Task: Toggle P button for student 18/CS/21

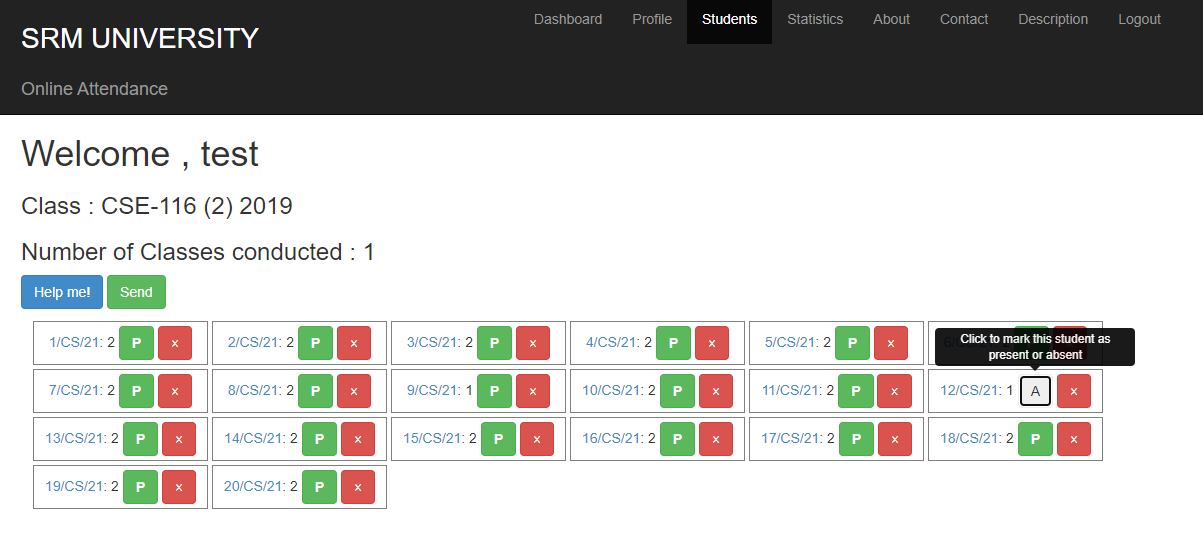Action: 1035,439
